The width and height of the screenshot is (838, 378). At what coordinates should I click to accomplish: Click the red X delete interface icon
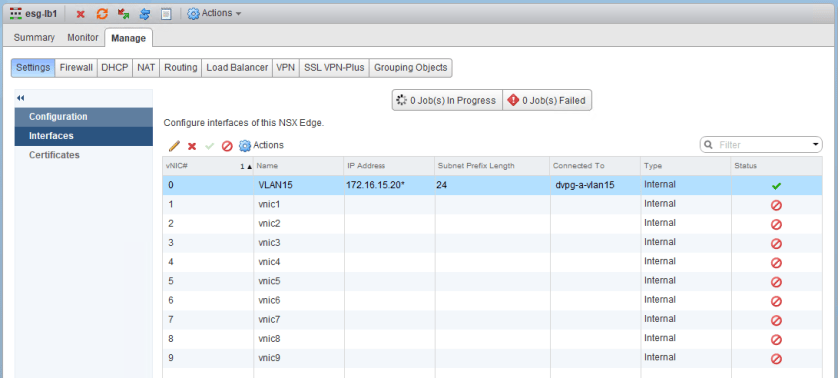[x=192, y=146]
